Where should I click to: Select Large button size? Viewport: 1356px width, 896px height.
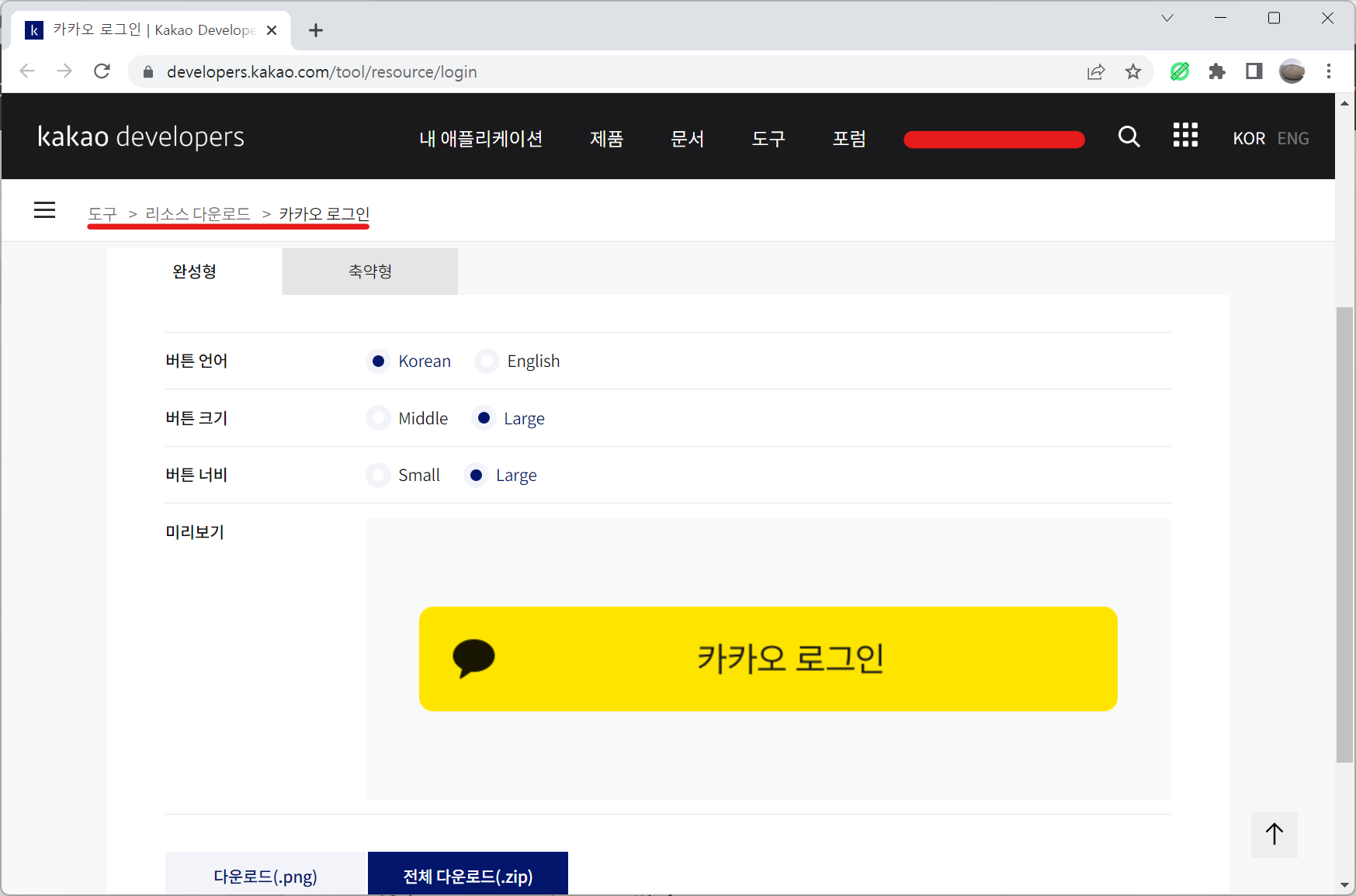[484, 418]
